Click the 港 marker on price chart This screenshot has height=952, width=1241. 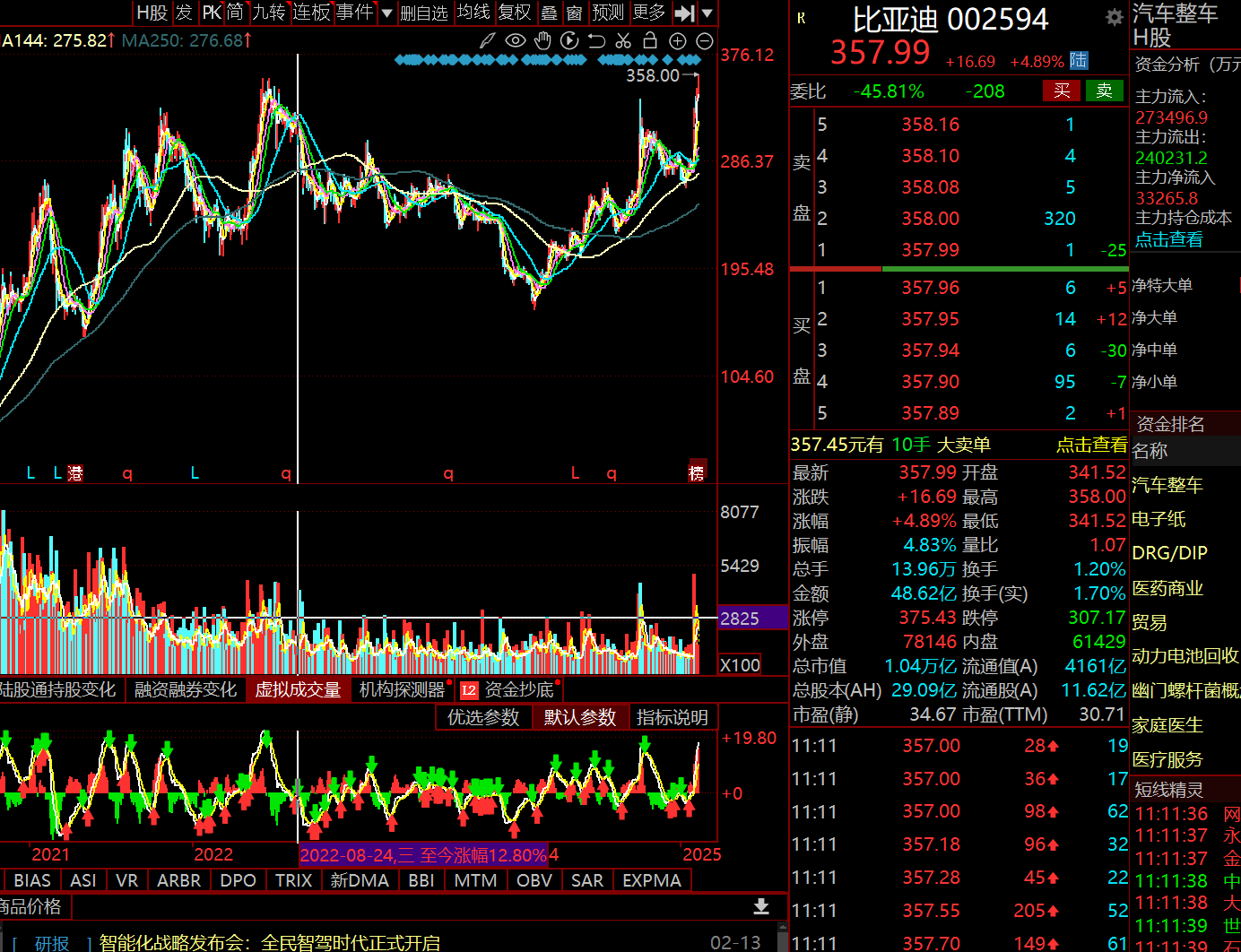(x=75, y=472)
